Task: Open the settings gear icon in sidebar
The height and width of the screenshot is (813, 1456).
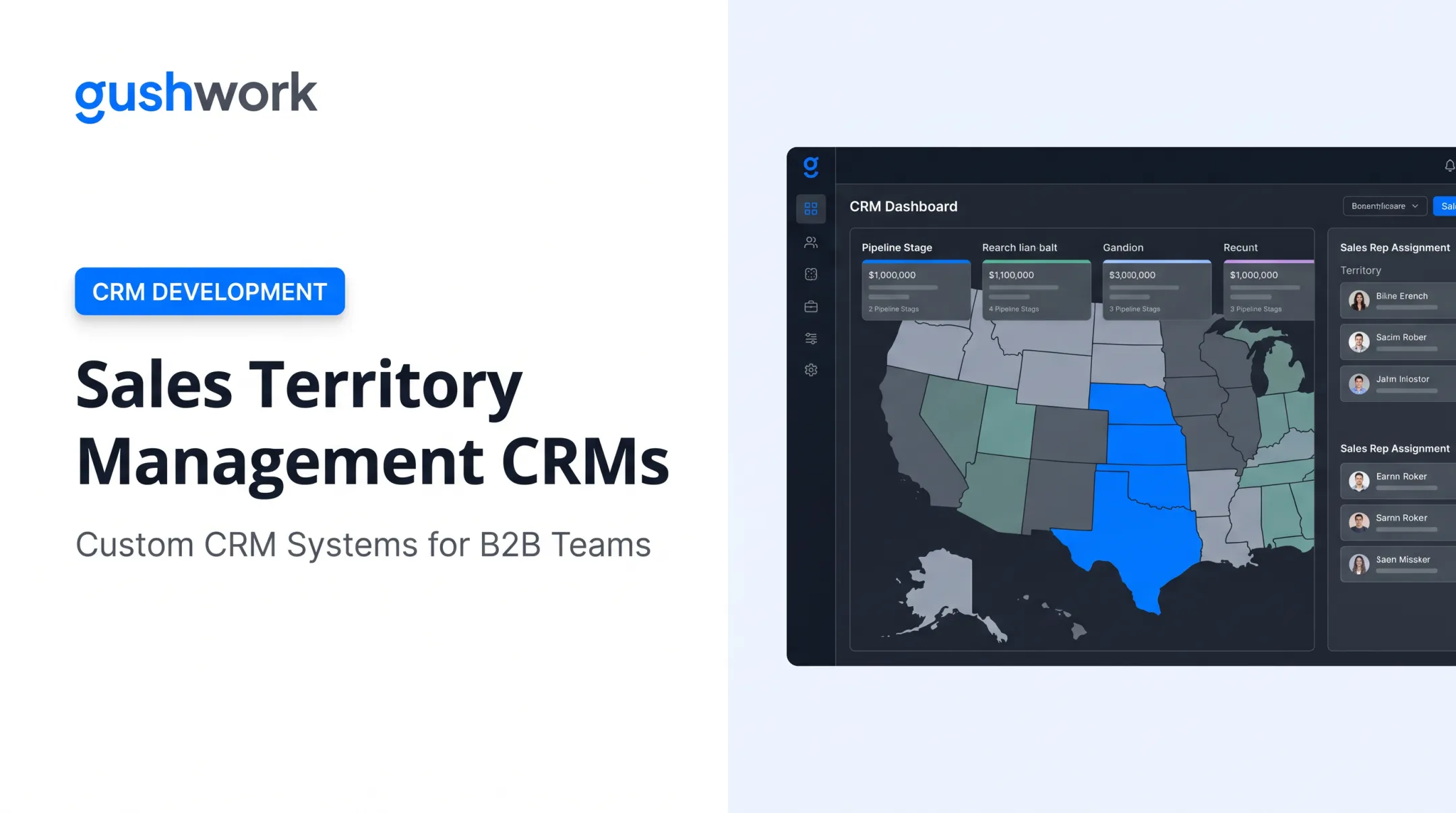Action: tap(811, 370)
